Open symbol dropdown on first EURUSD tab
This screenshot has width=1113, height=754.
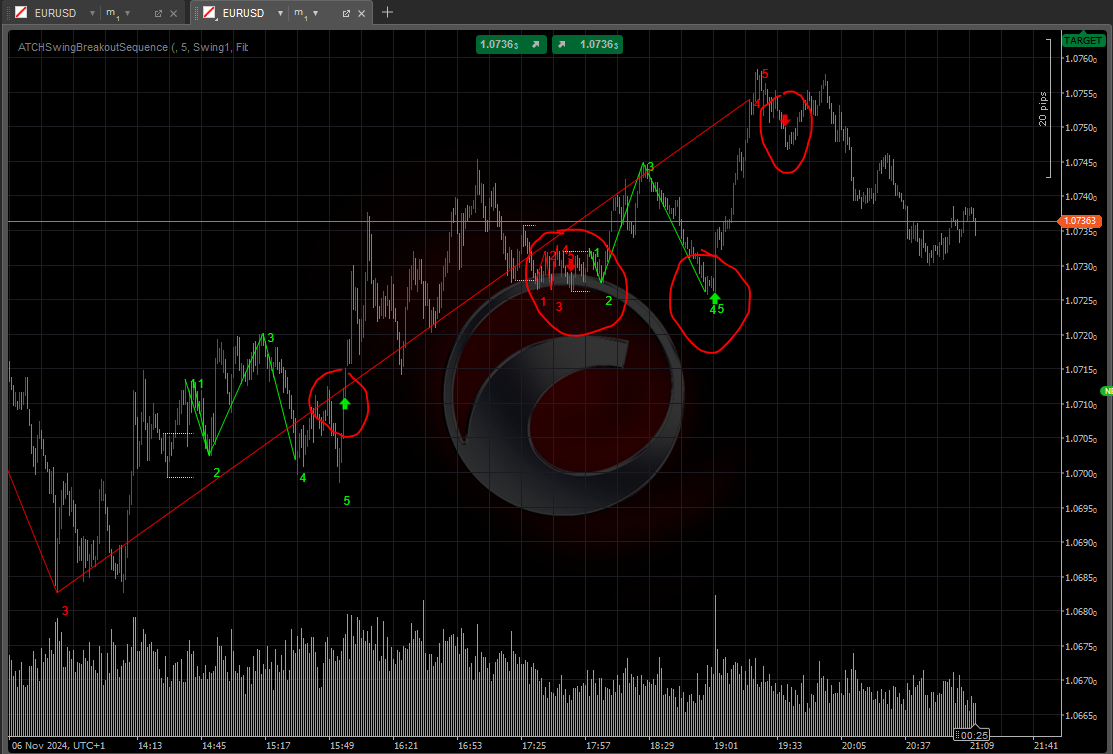pyautogui.click(x=92, y=13)
